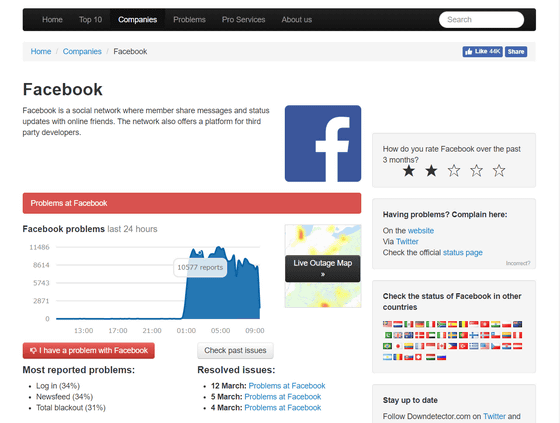This screenshot has width=560, height=423.
Task: Click the Hungary flag
Action: pos(431,357)
